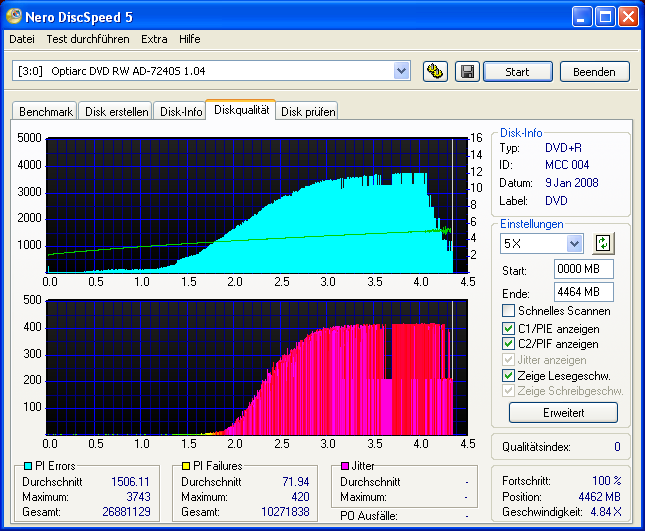645x531 pixels.
Task: Click PI Failures Durchschnitt value 71.94
Action: (296, 482)
